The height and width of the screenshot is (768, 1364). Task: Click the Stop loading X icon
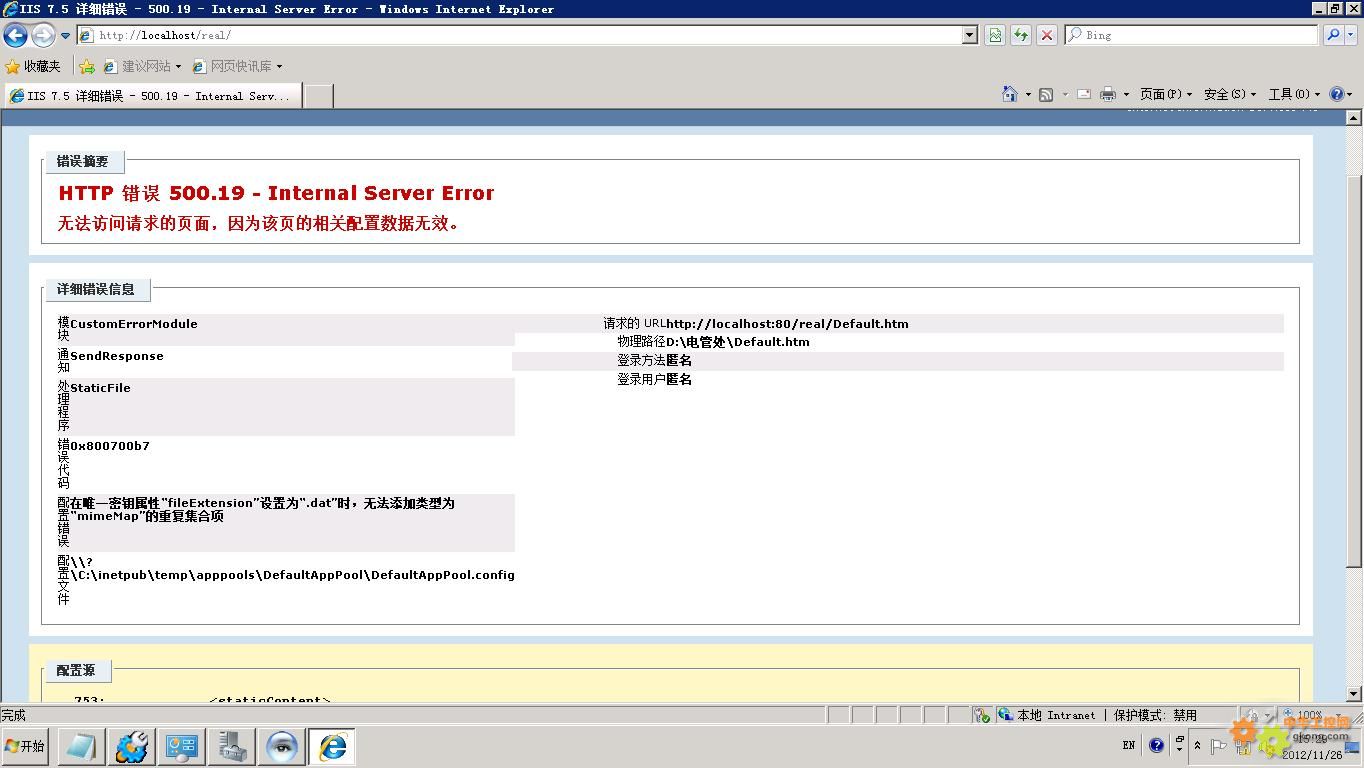1047,35
